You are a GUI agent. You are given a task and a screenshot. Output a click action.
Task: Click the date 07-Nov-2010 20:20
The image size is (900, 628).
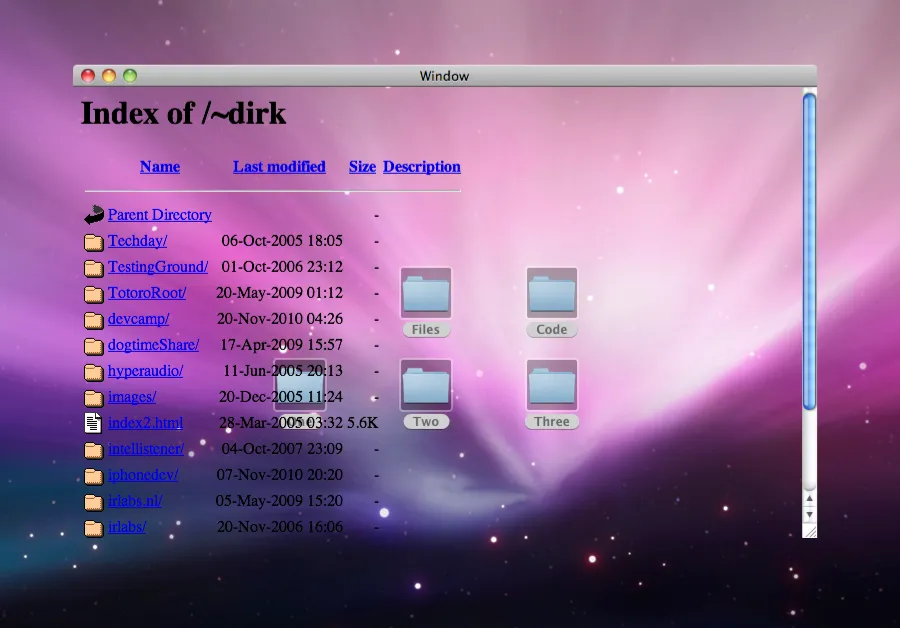(x=280, y=475)
